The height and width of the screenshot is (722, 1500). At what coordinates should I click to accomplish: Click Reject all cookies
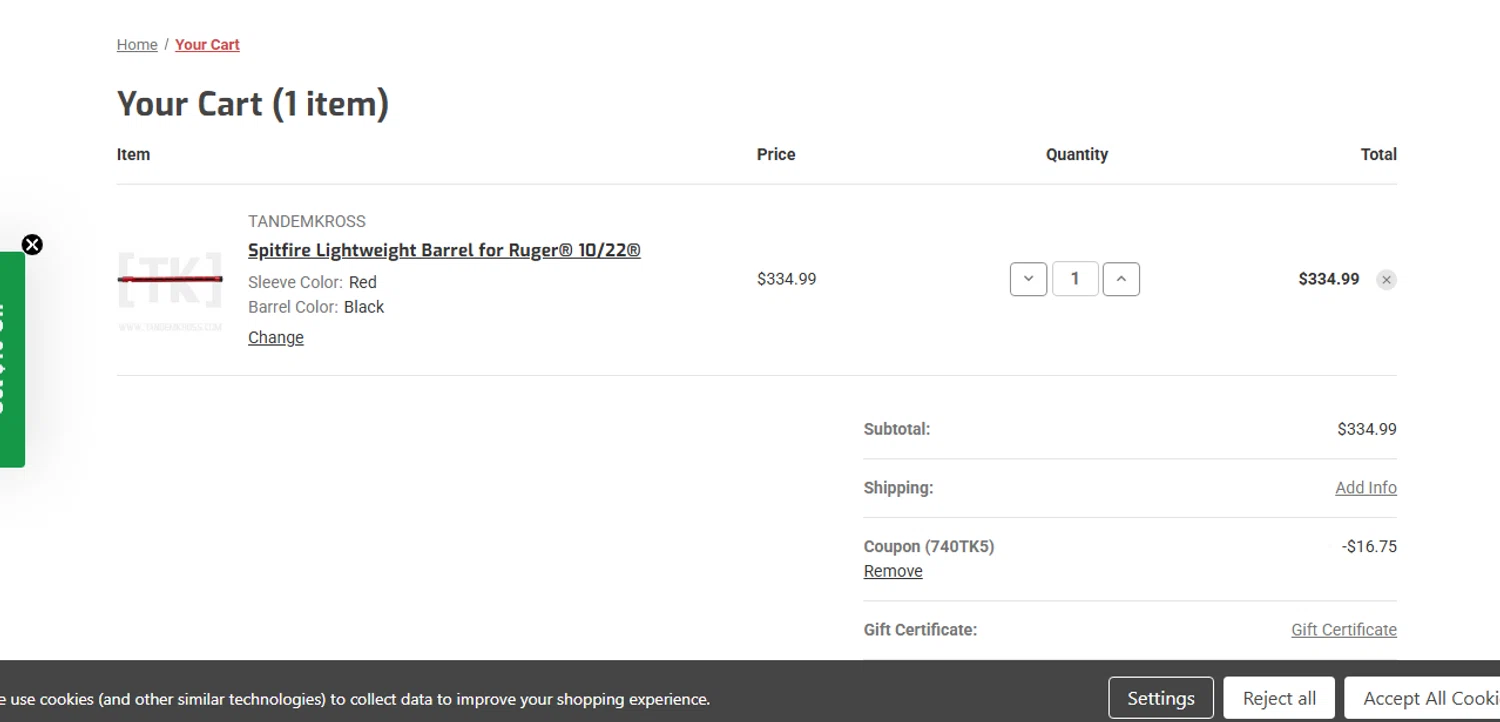tap(1279, 698)
